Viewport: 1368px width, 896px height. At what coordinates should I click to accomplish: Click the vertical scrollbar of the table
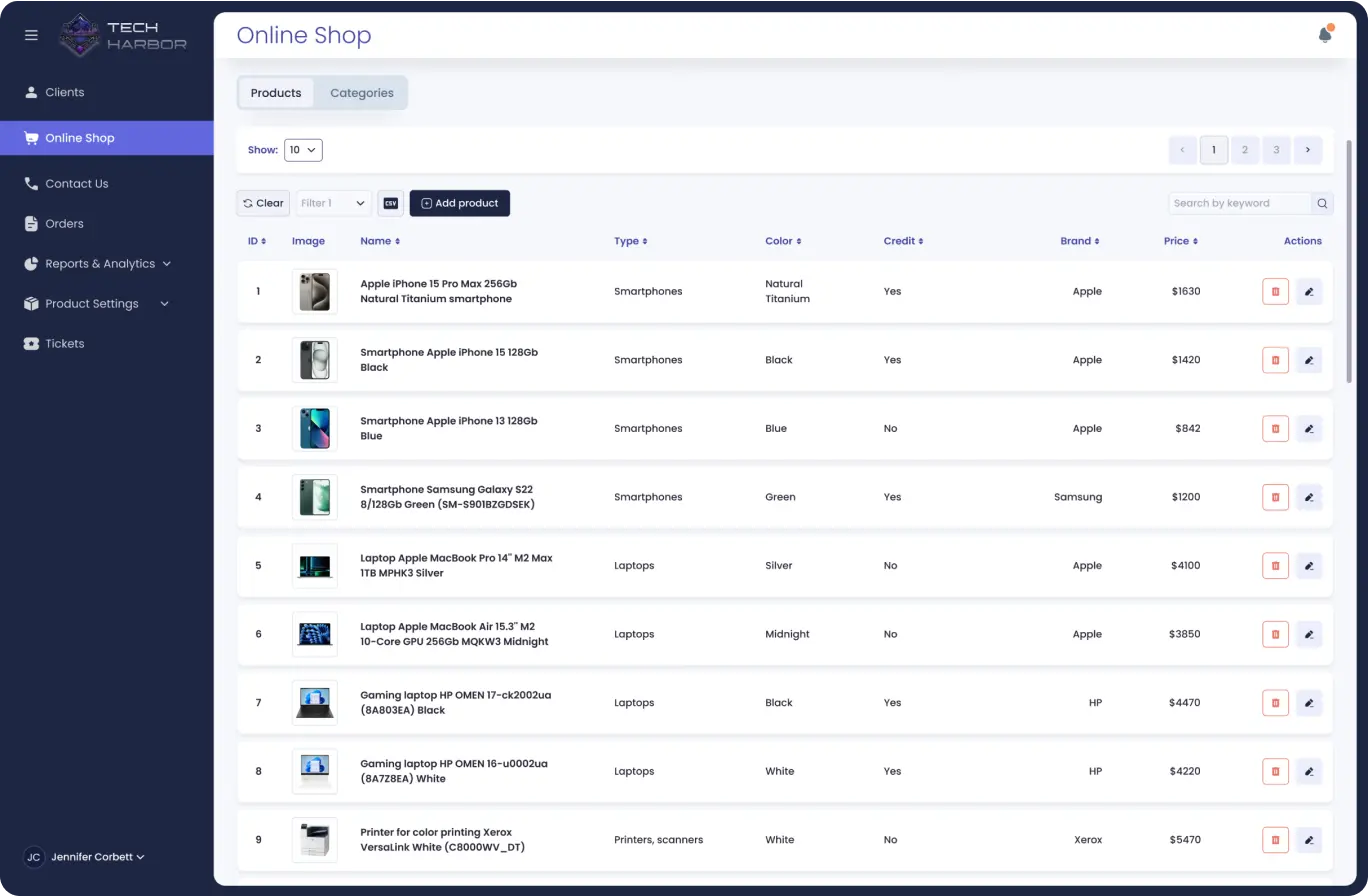coord(1349,261)
